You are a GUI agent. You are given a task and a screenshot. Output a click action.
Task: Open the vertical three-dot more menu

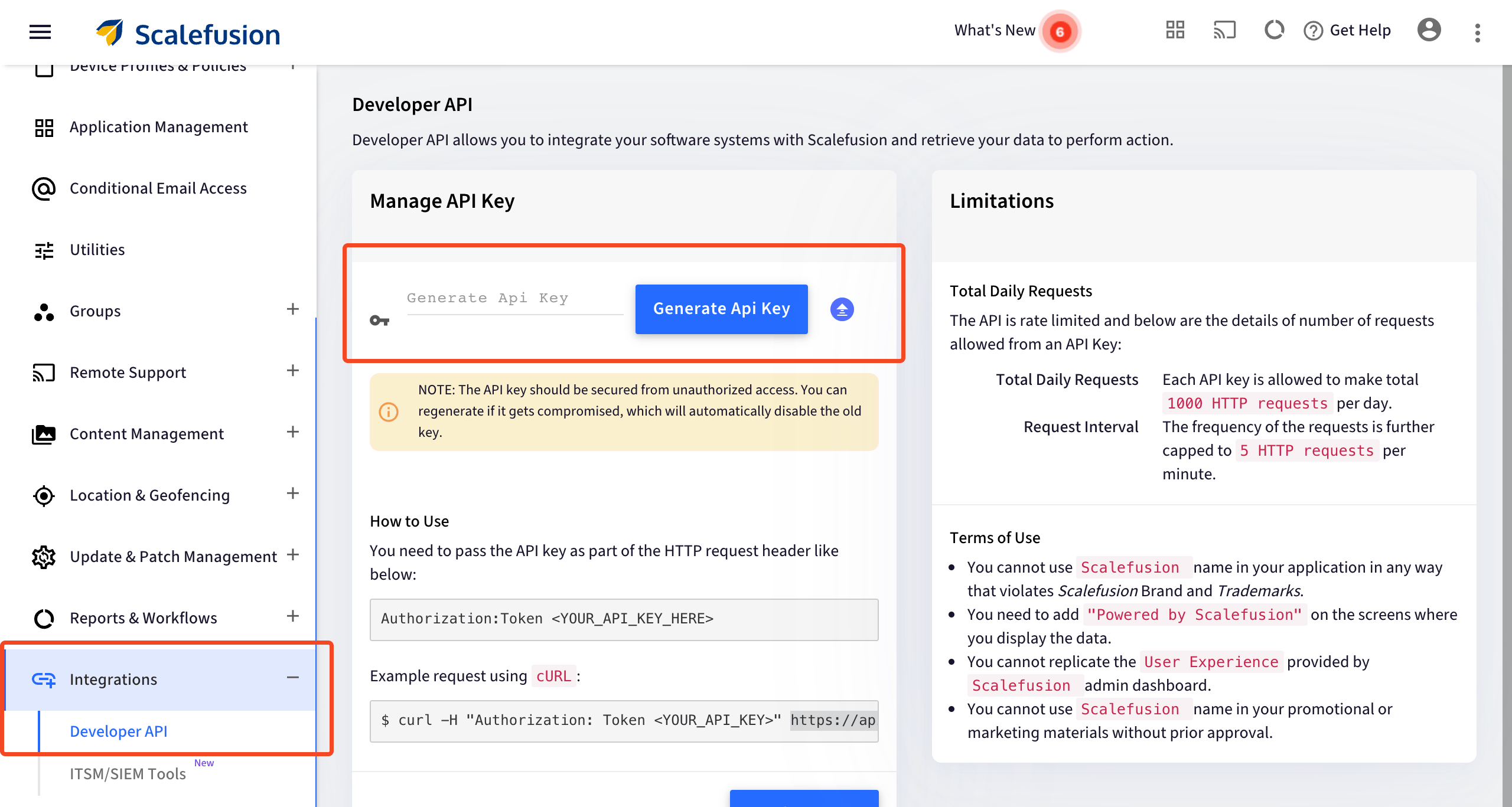1477,32
